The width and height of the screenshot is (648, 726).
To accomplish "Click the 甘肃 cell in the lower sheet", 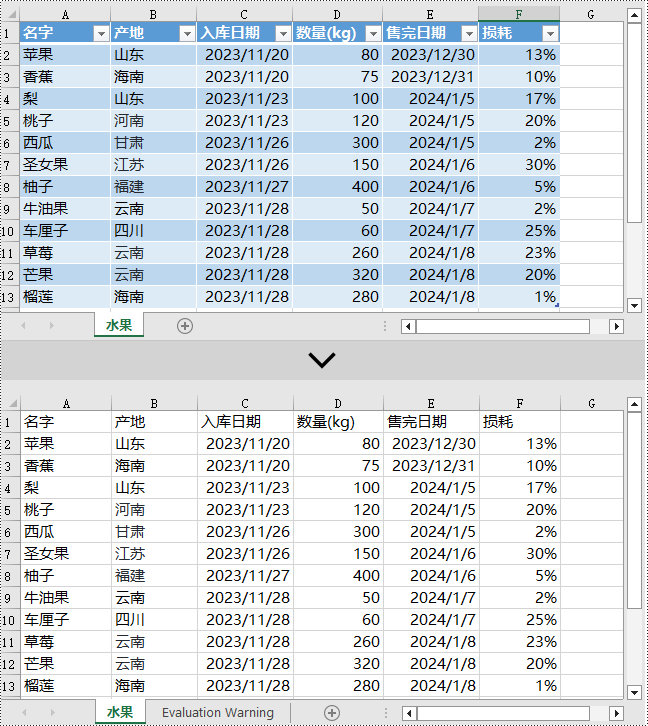I will click(155, 532).
